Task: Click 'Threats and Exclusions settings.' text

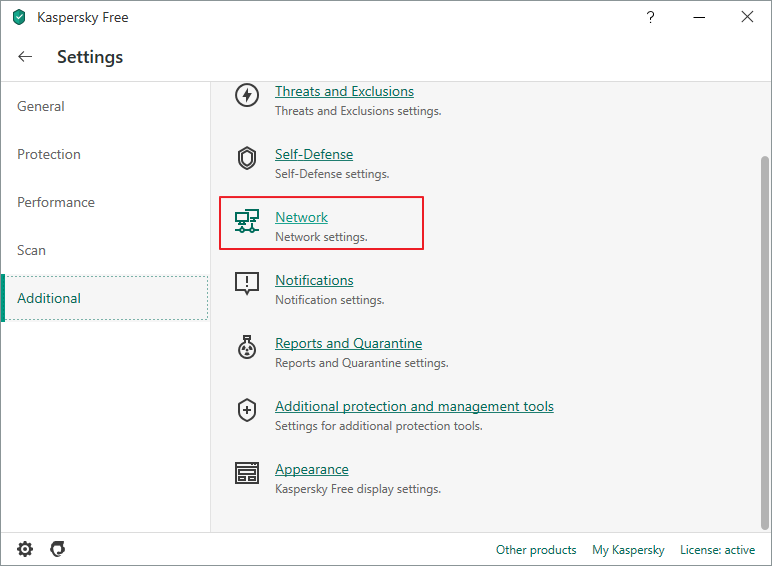Action: [358, 111]
